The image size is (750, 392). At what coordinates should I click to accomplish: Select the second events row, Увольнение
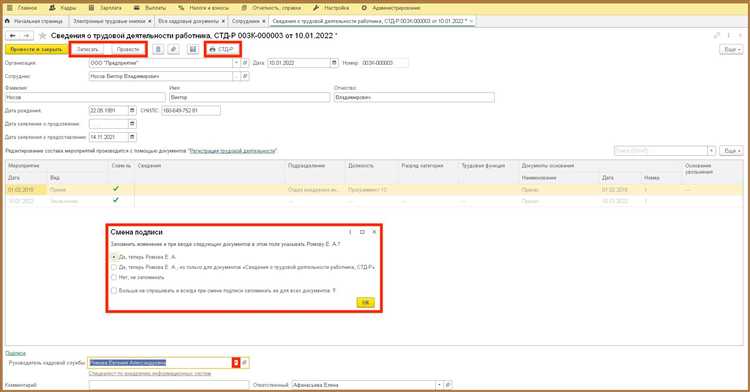pos(374,201)
